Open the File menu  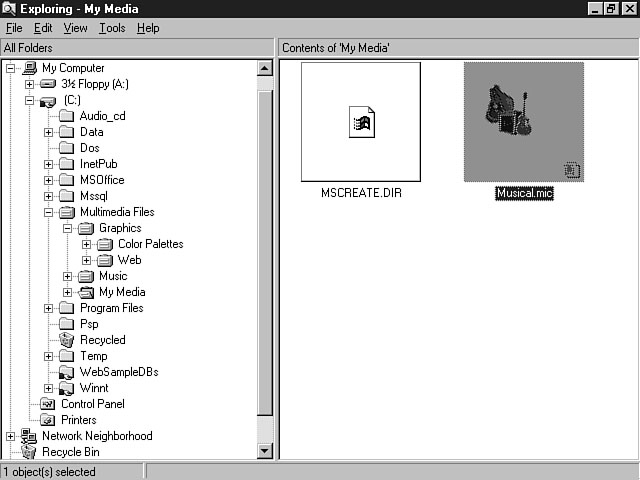point(14,28)
